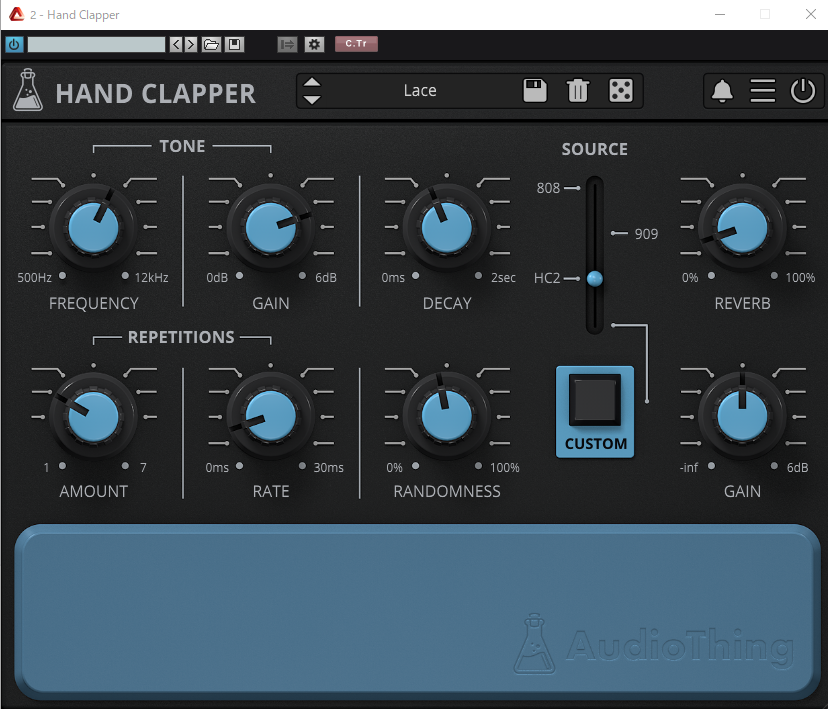
Task: Click the HAND CLAPPER title text
Action: [156, 94]
